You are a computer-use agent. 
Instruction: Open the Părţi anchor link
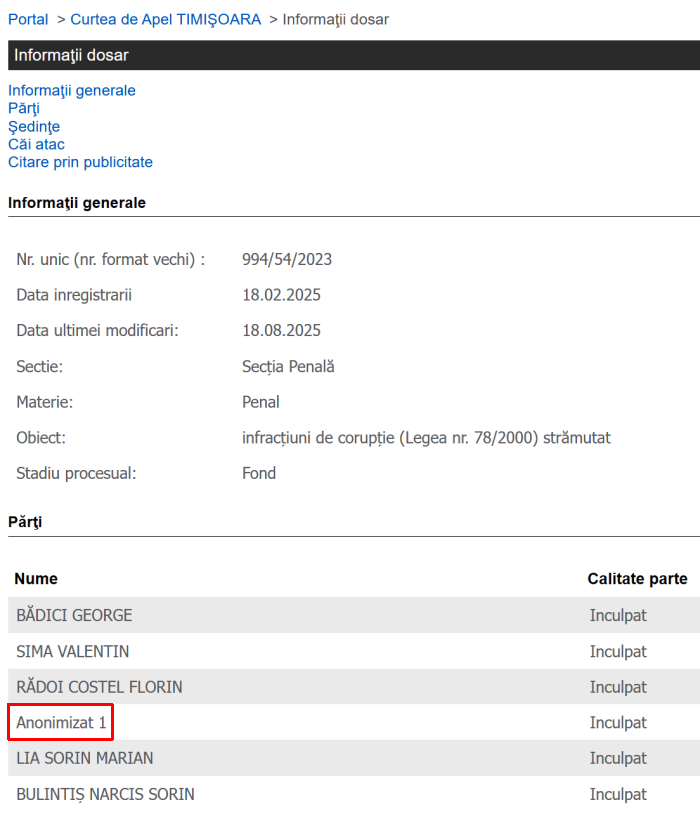[24, 109]
